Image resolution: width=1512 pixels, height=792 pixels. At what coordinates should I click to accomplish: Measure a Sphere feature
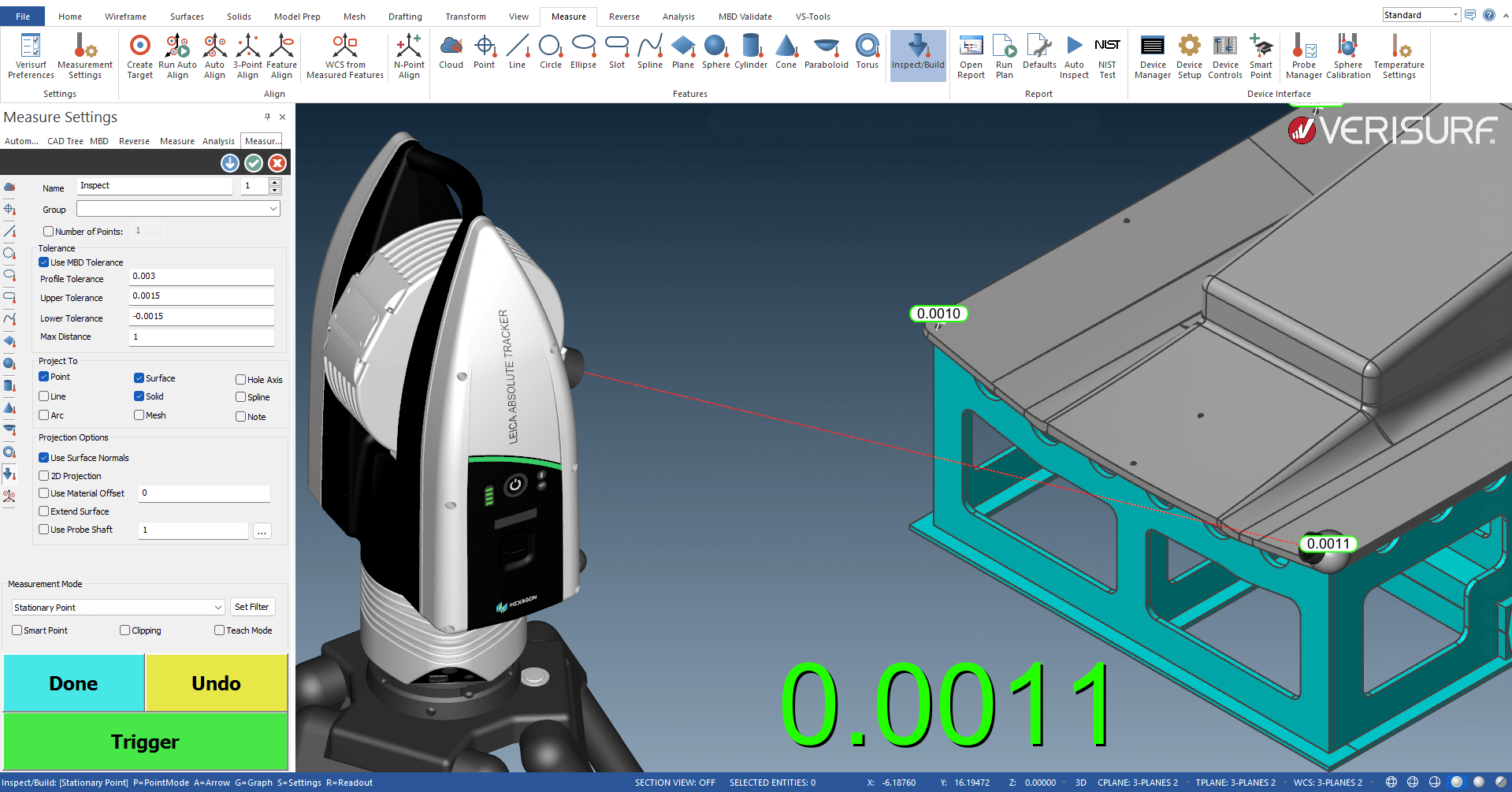pyautogui.click(x=716, y=52)
